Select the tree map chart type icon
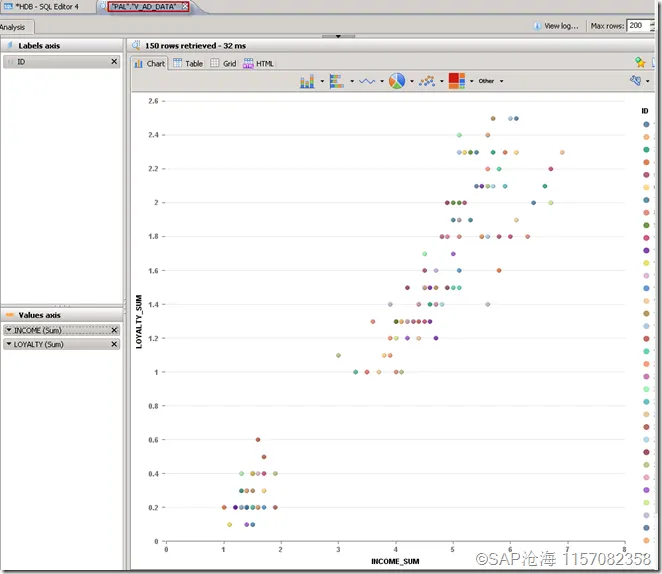662x574 pixels. [x=457, y=81]
